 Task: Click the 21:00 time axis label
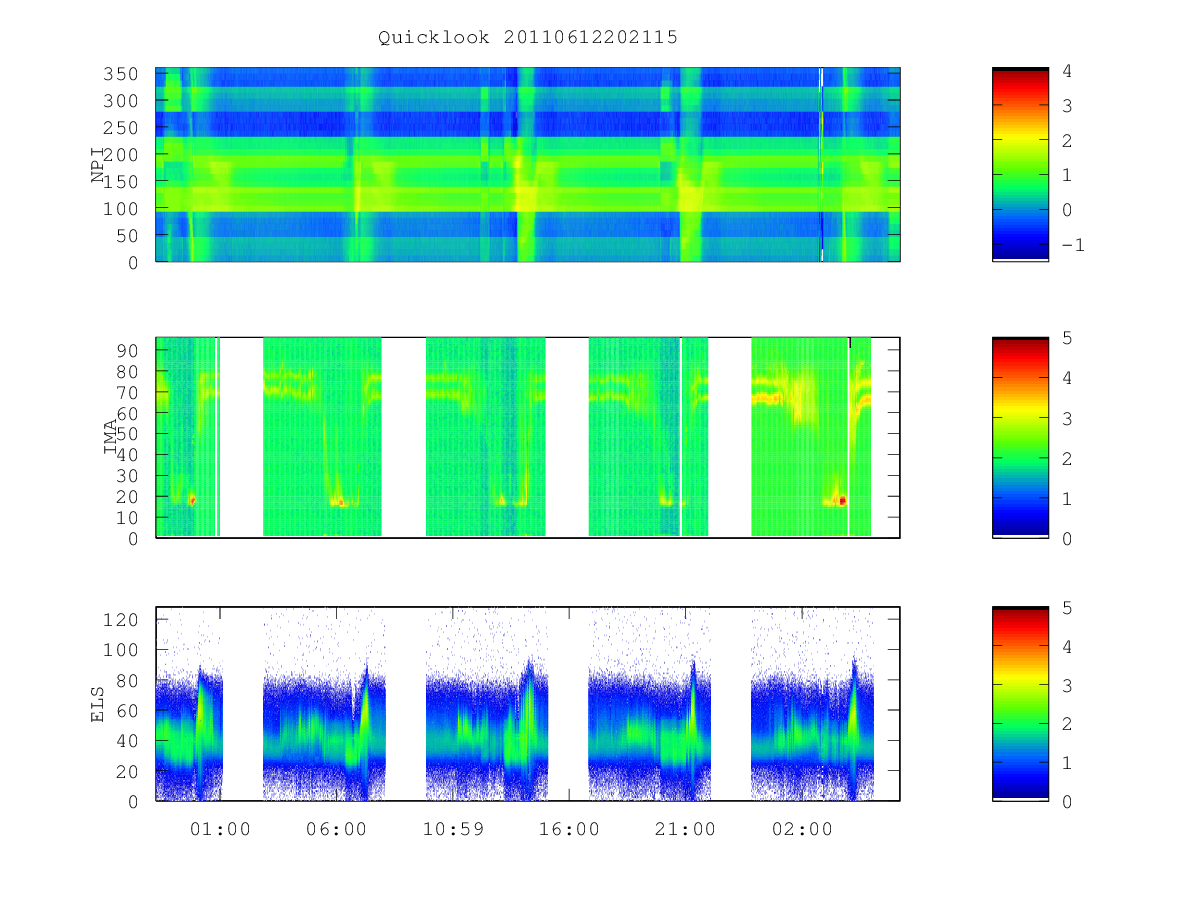685,829
